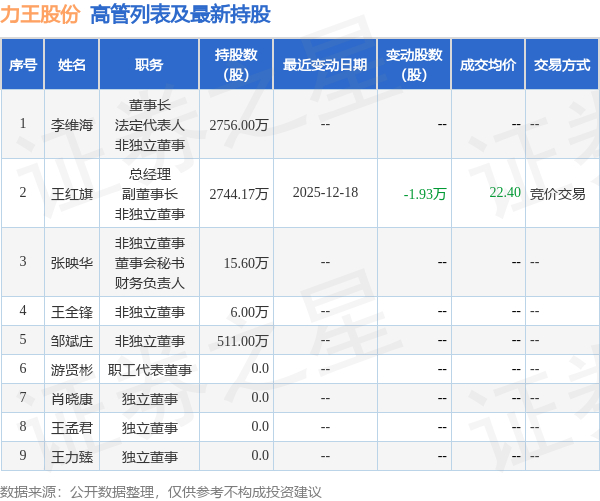Click the shareholding value 511.00万
The image size is (600, 501).
[x=243, y=341]
